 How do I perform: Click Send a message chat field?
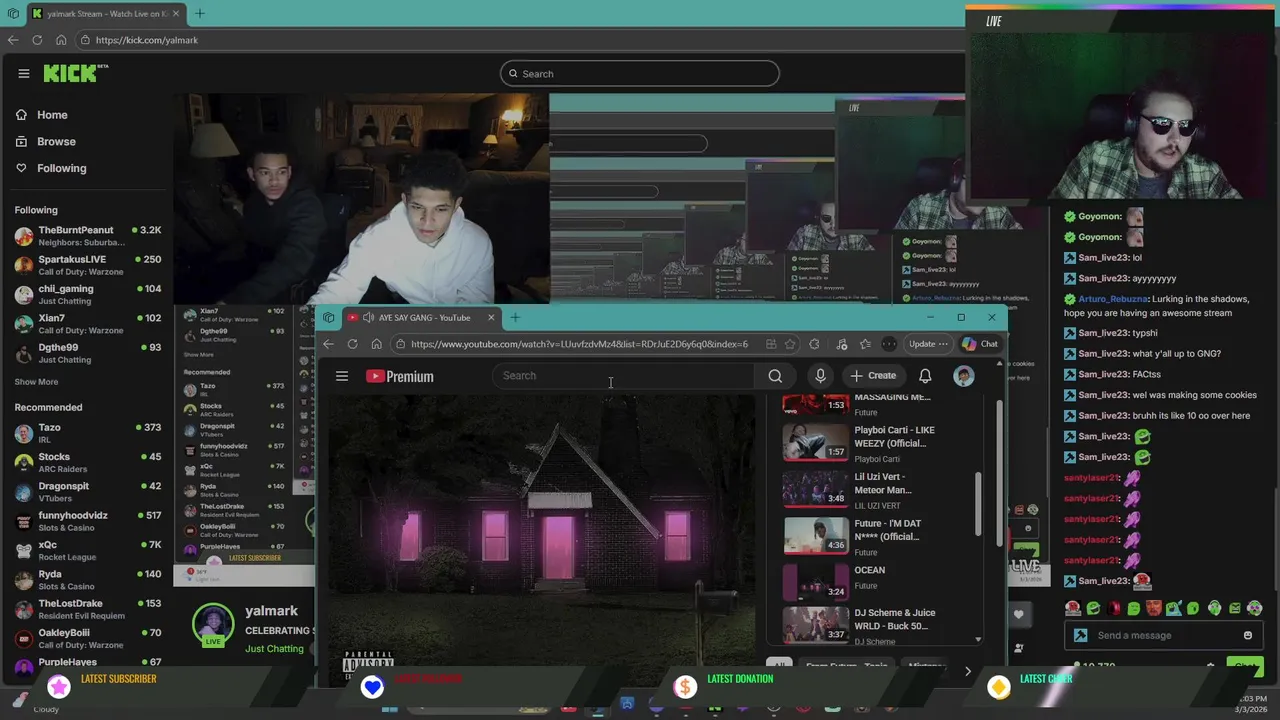point(1164,635)
